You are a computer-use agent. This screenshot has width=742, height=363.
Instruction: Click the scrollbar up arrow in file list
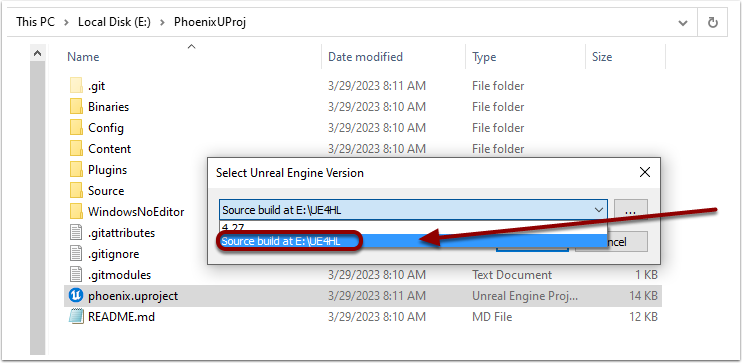click(x=37, y=54)
